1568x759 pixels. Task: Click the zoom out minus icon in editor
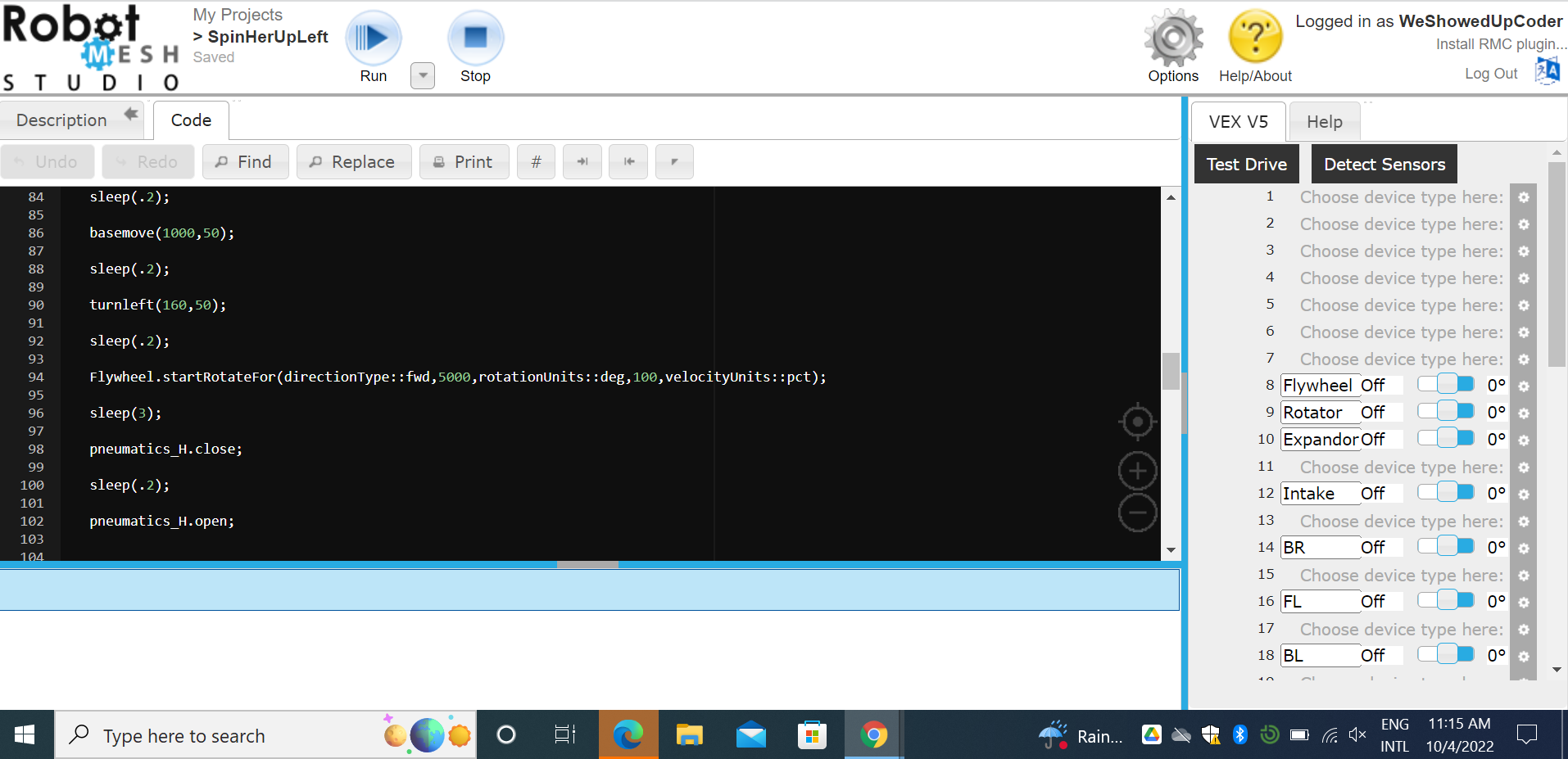[x=1137, y=513]
